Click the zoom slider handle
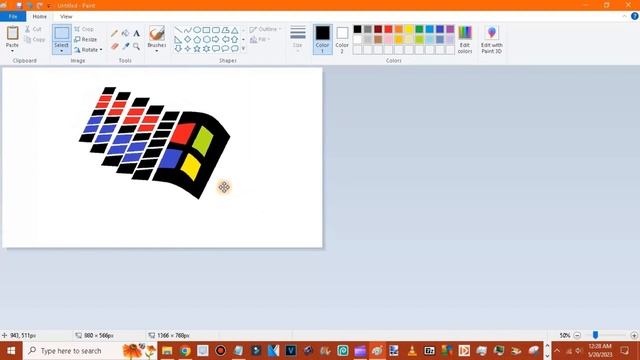 coord(596,335)
